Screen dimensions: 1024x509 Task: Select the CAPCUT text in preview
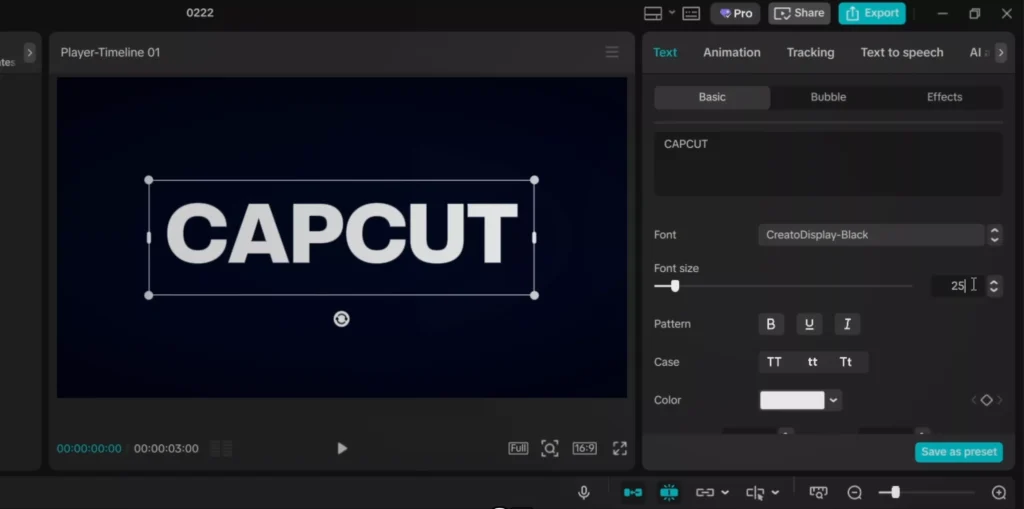pos(342,233)
